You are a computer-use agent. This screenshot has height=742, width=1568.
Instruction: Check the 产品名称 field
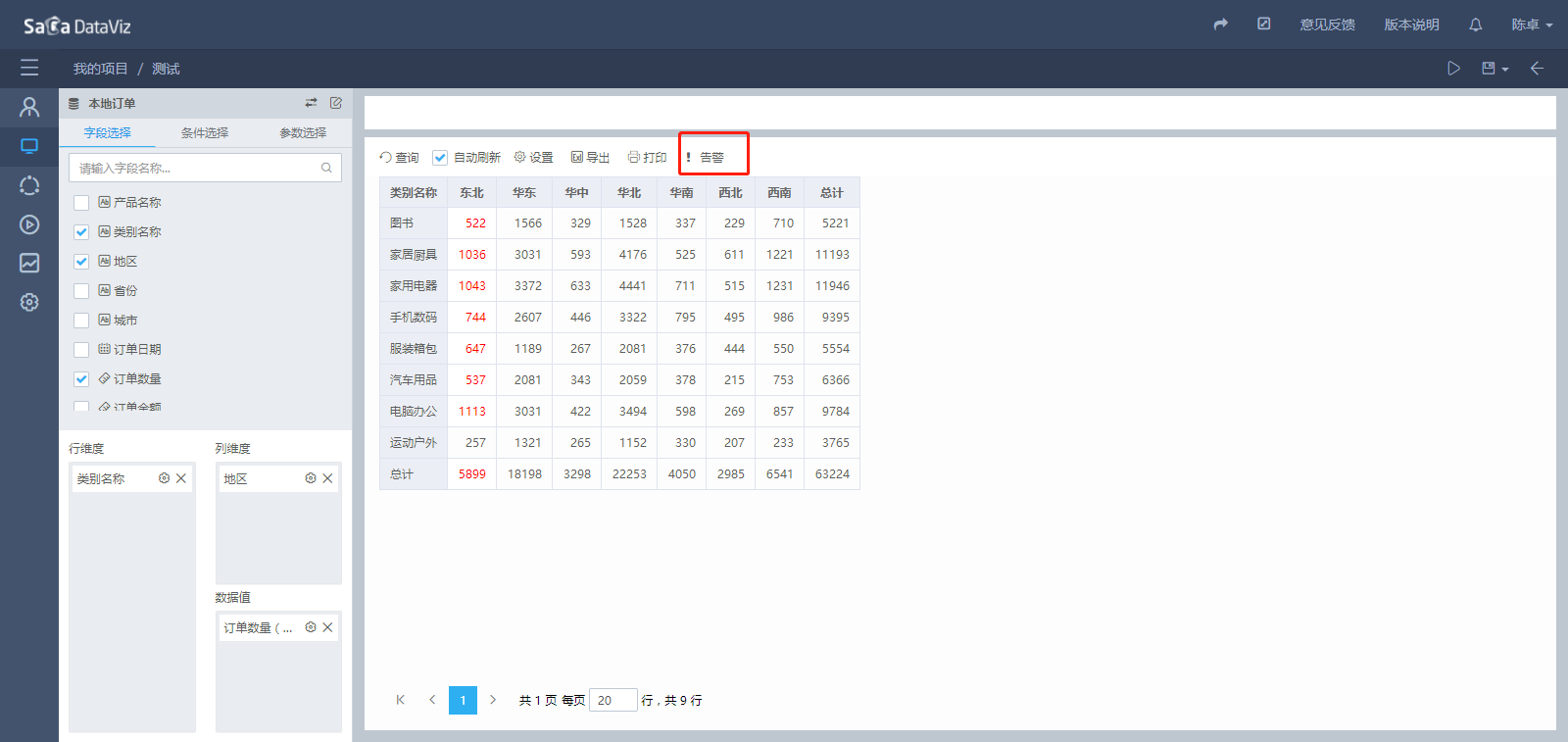[x=81, y=202]
